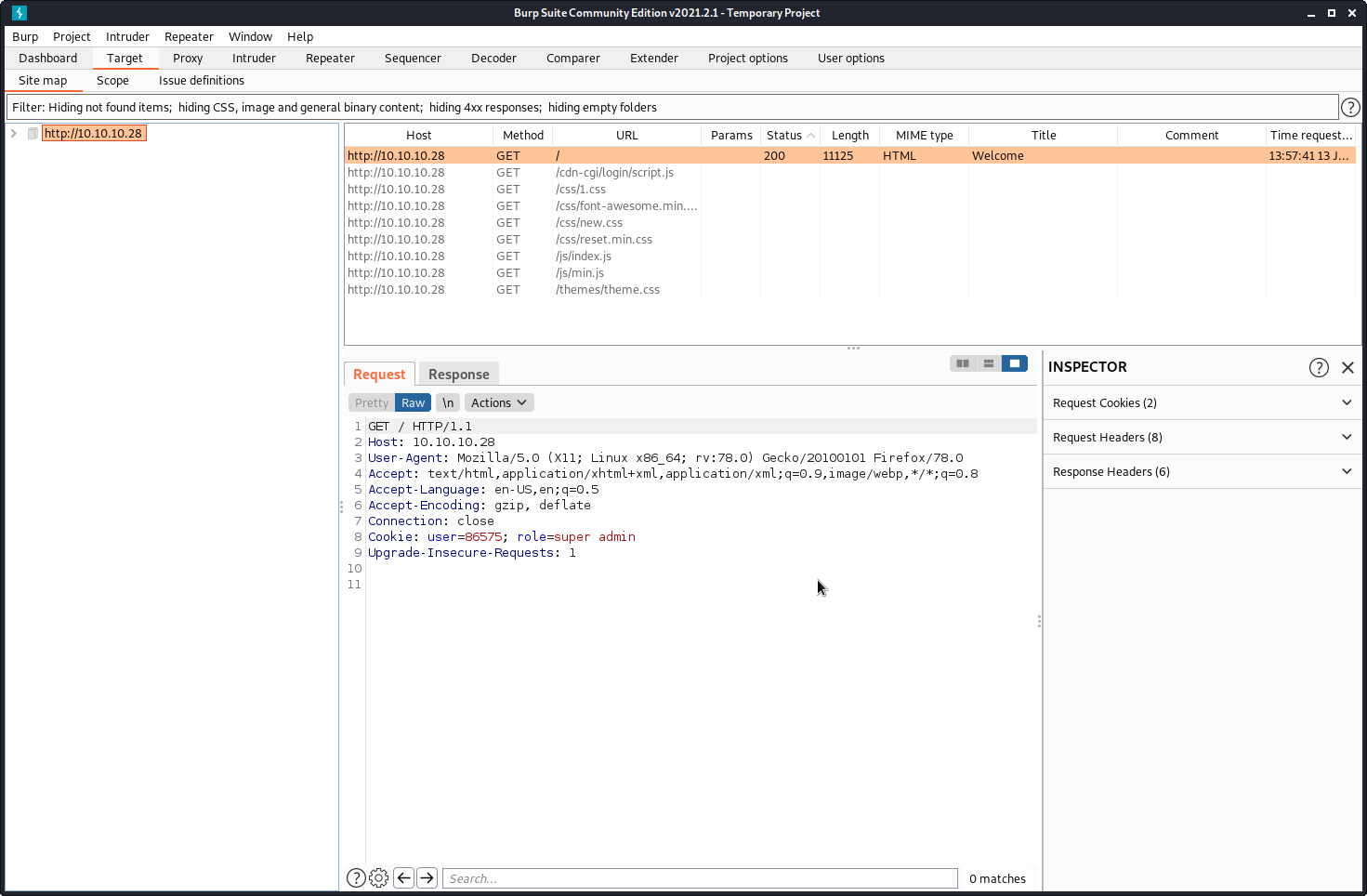Switch message view to Pretty

pyautogui.click(x=372, y=402)
